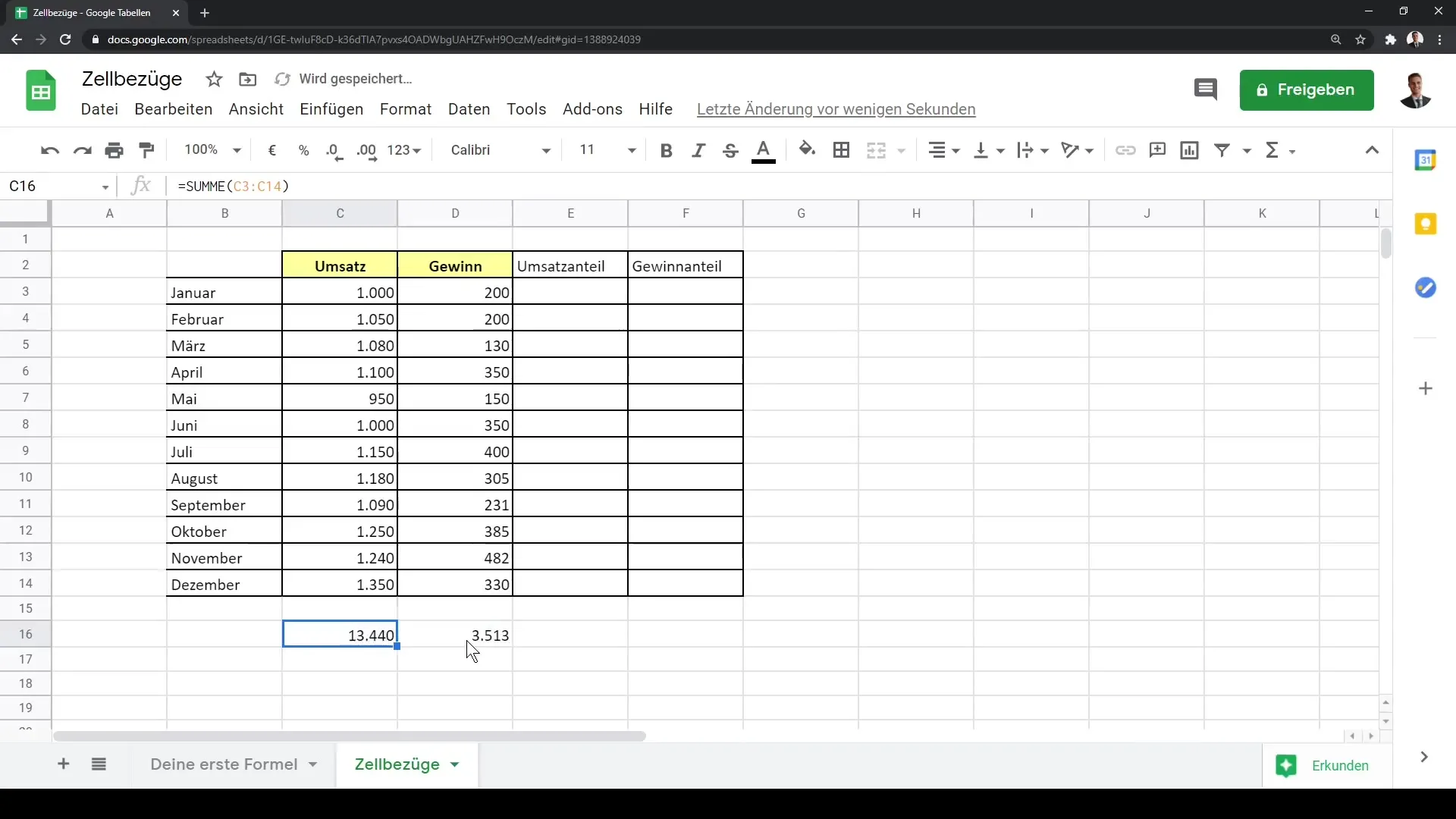Open more number formats 123 dropdown
1456x819 pixels.
click(x=403, y=150)
